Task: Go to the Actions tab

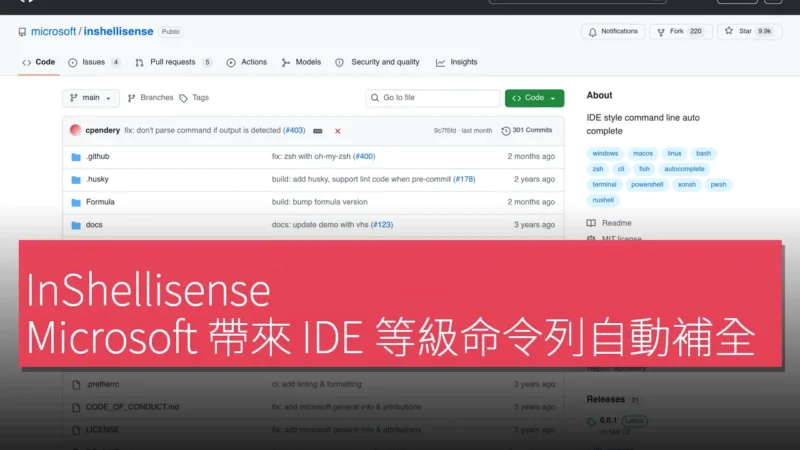Action: [247, 62]
